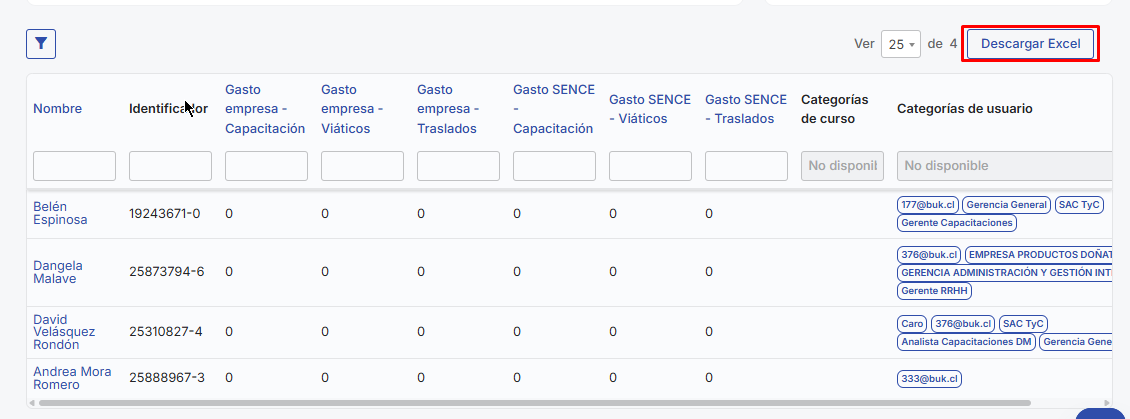Sort by Gasto empresa - Viáticos column

pyautogui.click(x=346, y=108)
